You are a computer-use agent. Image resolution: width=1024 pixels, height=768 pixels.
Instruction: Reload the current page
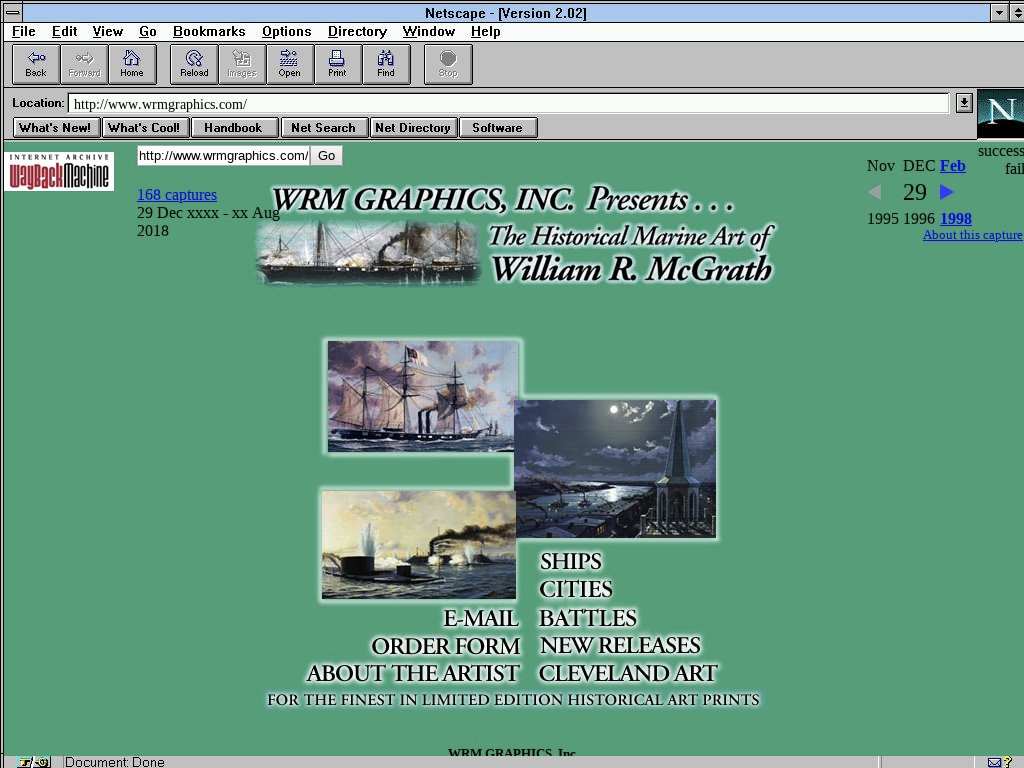(x=194, y=64)
